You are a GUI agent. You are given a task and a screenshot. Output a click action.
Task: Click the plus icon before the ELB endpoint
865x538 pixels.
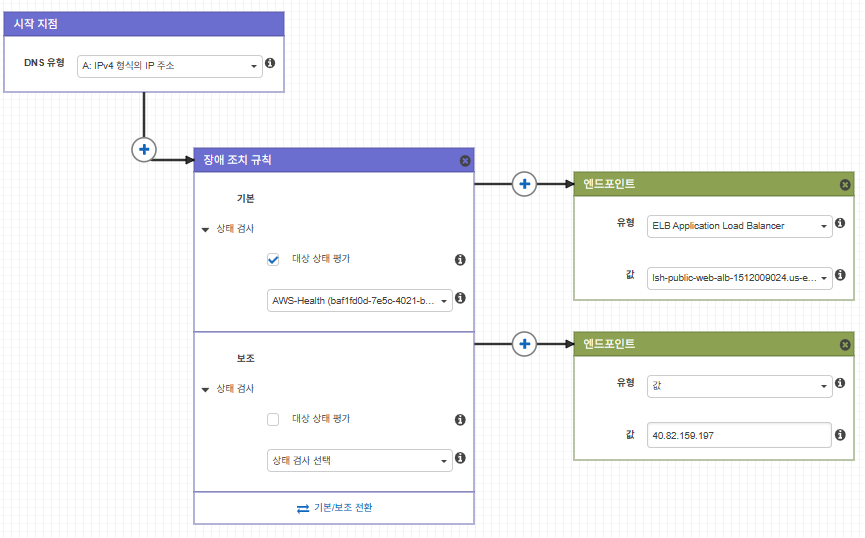[x=524, y=184]
